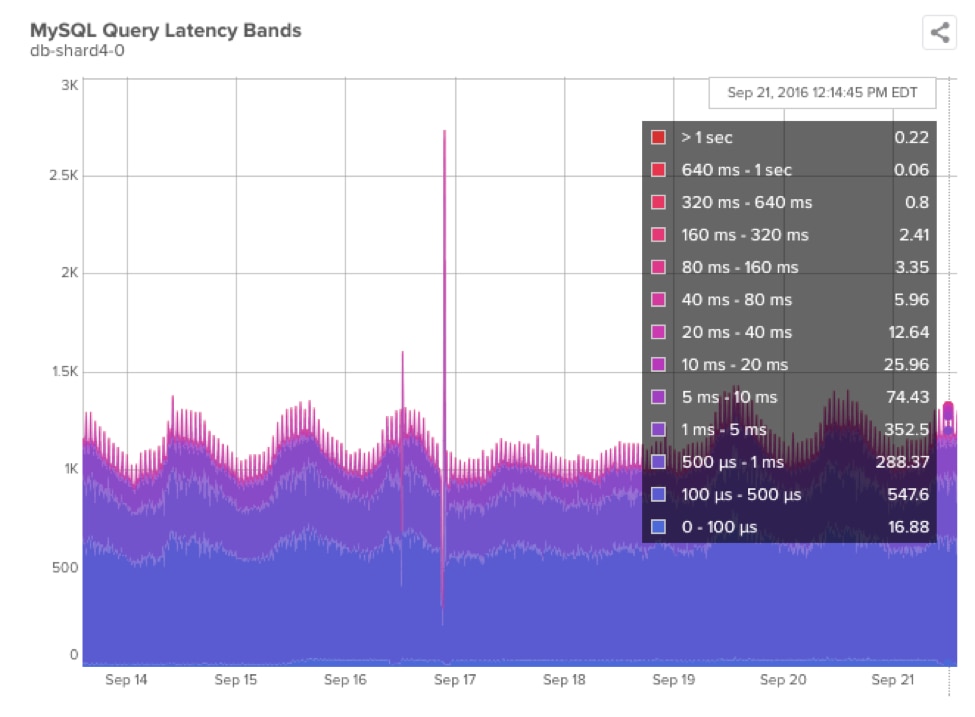Click the 'Sep 19' x-axis label
Screen dimensions: 975x717
point(673,680)
